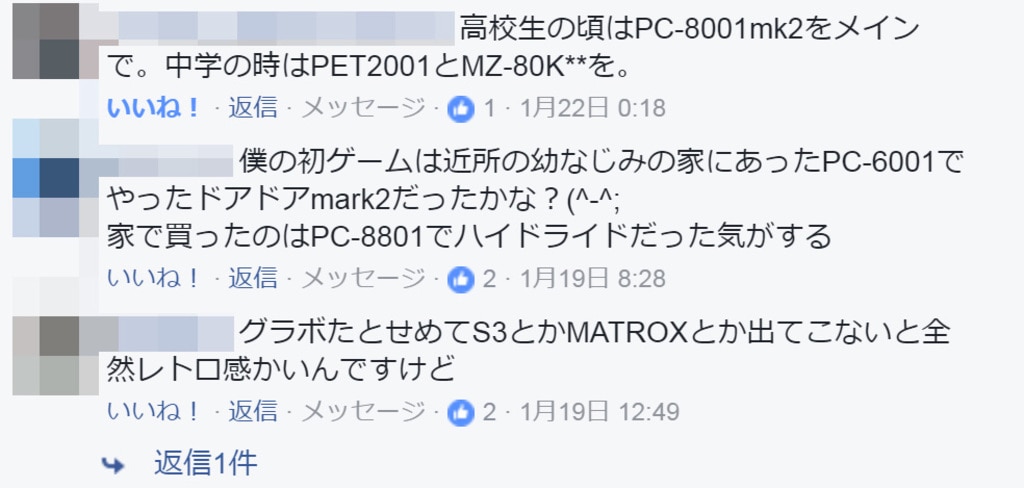Viewport: 1024px width, 488px height.
Task: Click メッセージ under the PC-6001 comment
Action: [363, 280]
